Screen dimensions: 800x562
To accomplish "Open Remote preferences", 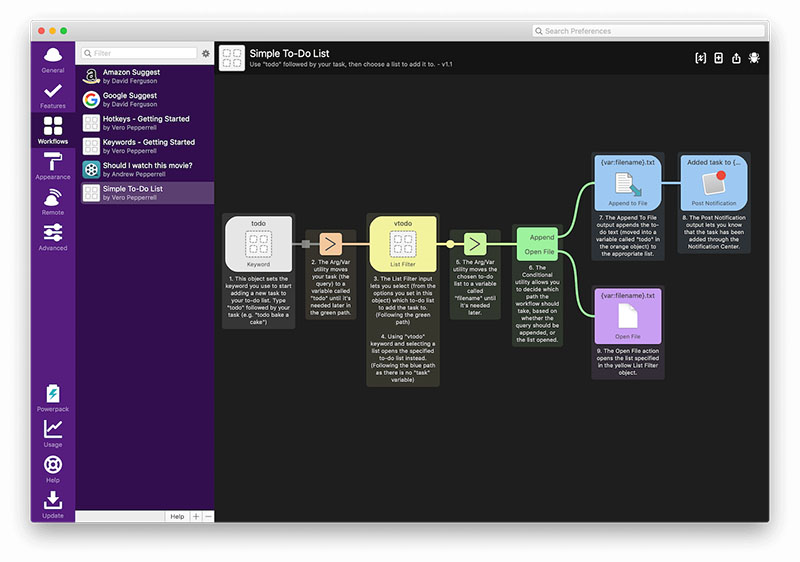I will pyautogui.click(x=53, y=202).
